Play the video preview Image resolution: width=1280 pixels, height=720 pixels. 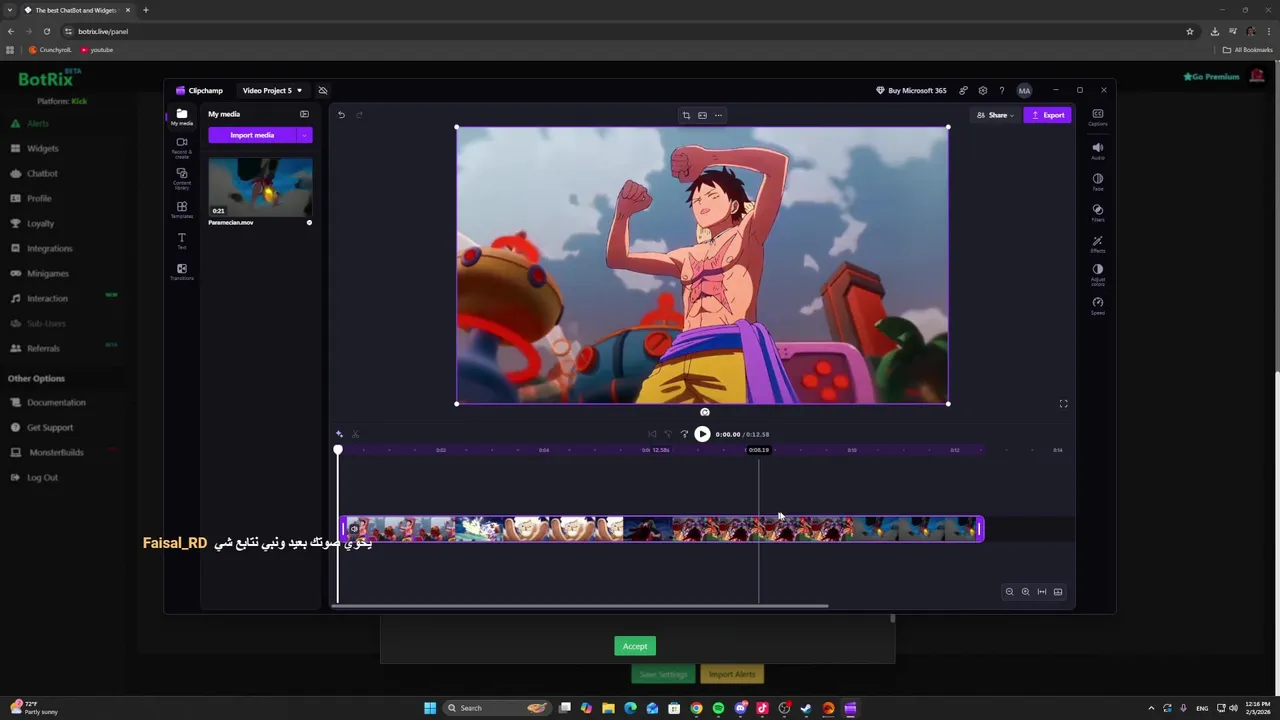click(702, 434)
